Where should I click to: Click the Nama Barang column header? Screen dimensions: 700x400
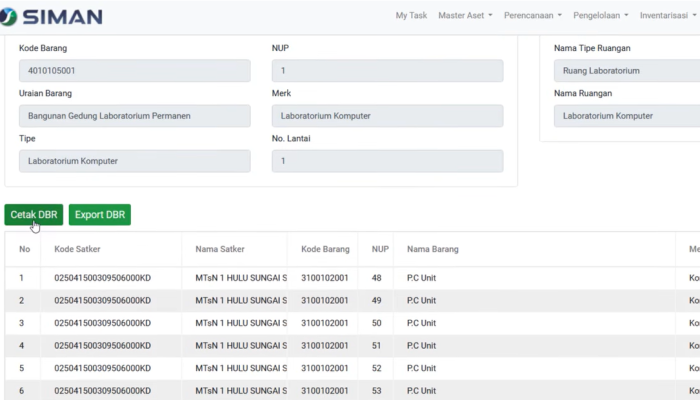pyautogui.click(x=433, y=249)
